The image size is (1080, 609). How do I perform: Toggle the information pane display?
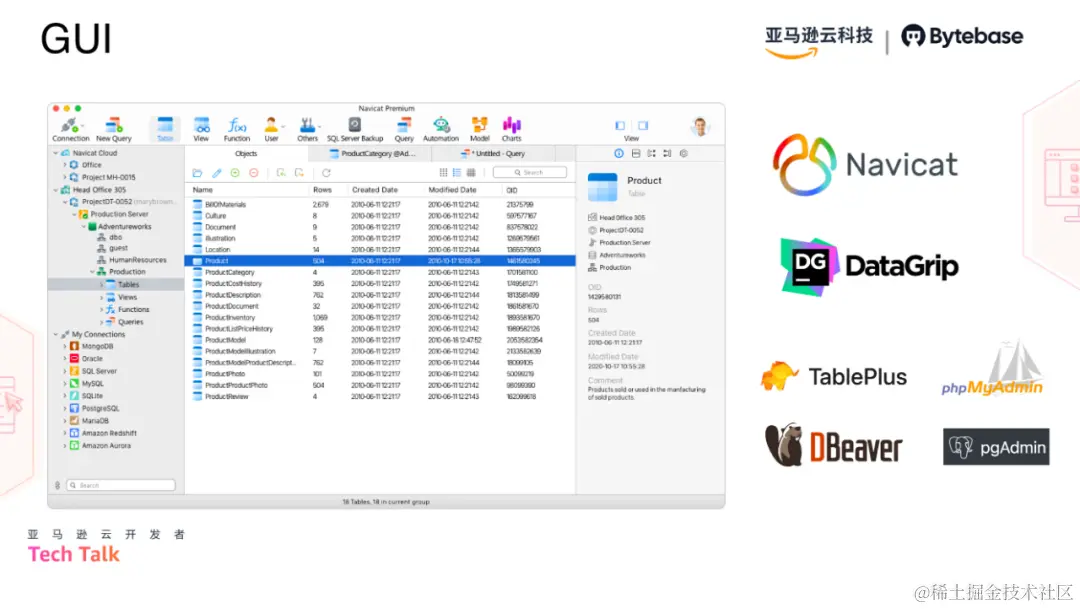tap(618, 153)
